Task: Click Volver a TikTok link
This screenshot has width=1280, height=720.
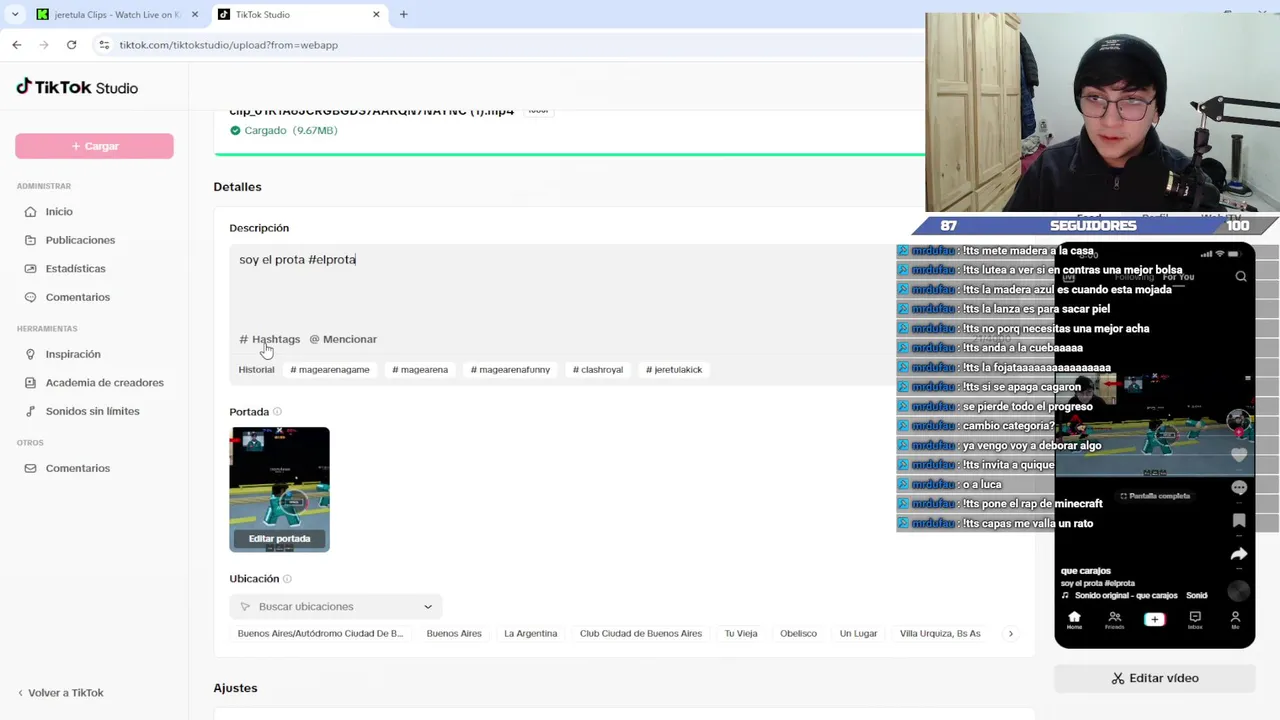Action: coord(61,693)
